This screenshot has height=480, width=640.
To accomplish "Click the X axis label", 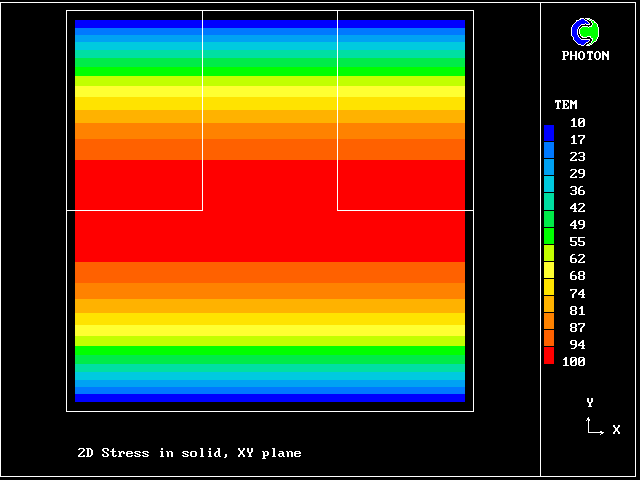I will (x=616, y=429).
